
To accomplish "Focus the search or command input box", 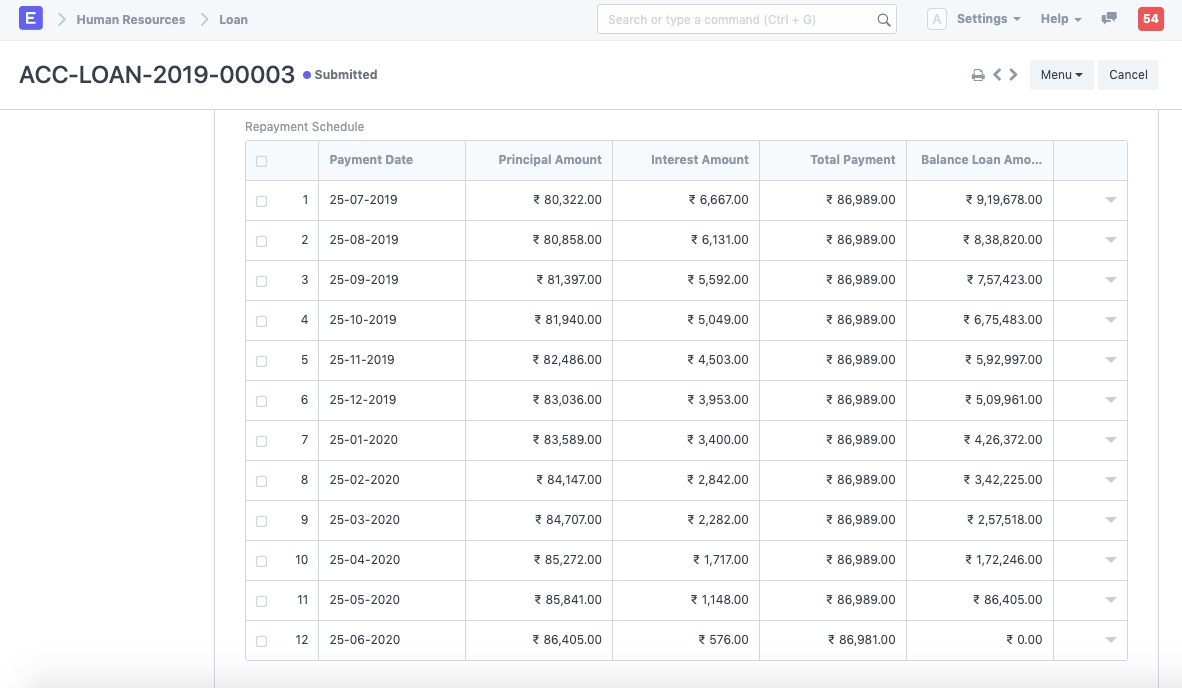I will [738, 19].
